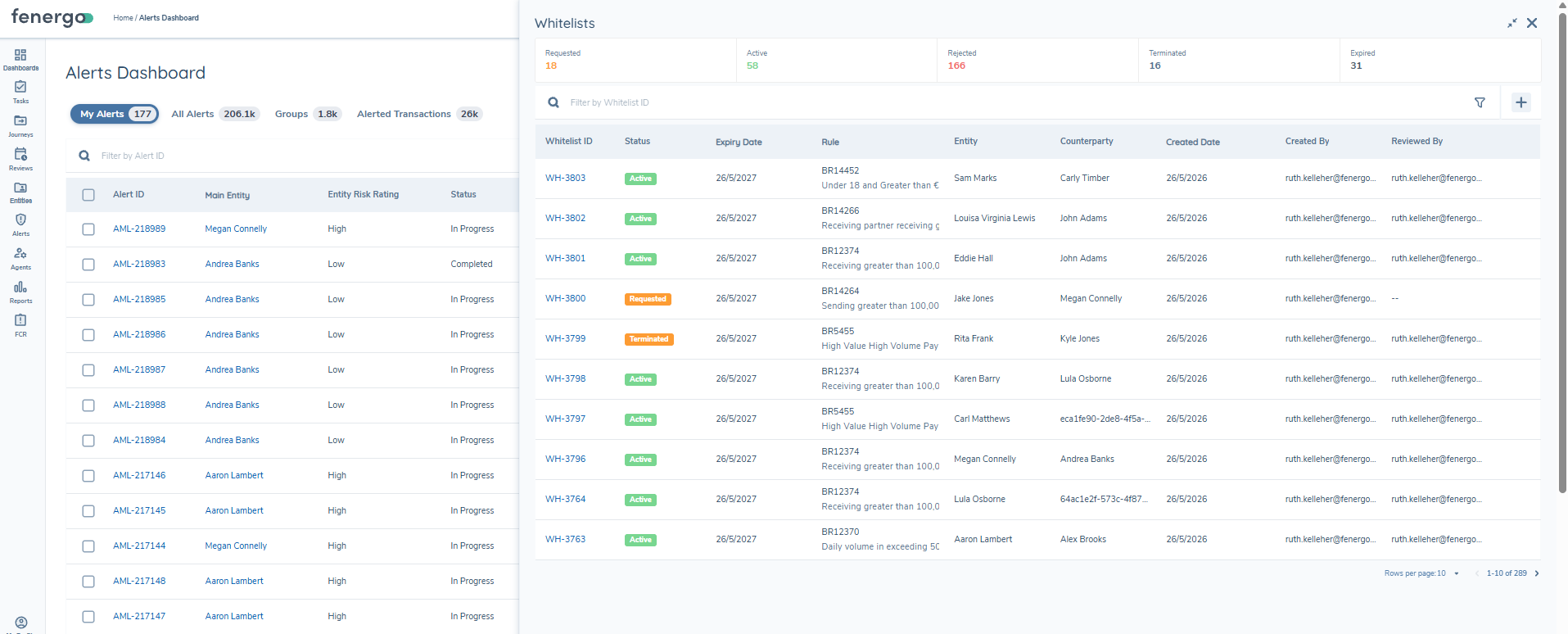1568x634 pixels.
Task: Click the Filter by Whitelist ID field
Action: [1015, 102]
